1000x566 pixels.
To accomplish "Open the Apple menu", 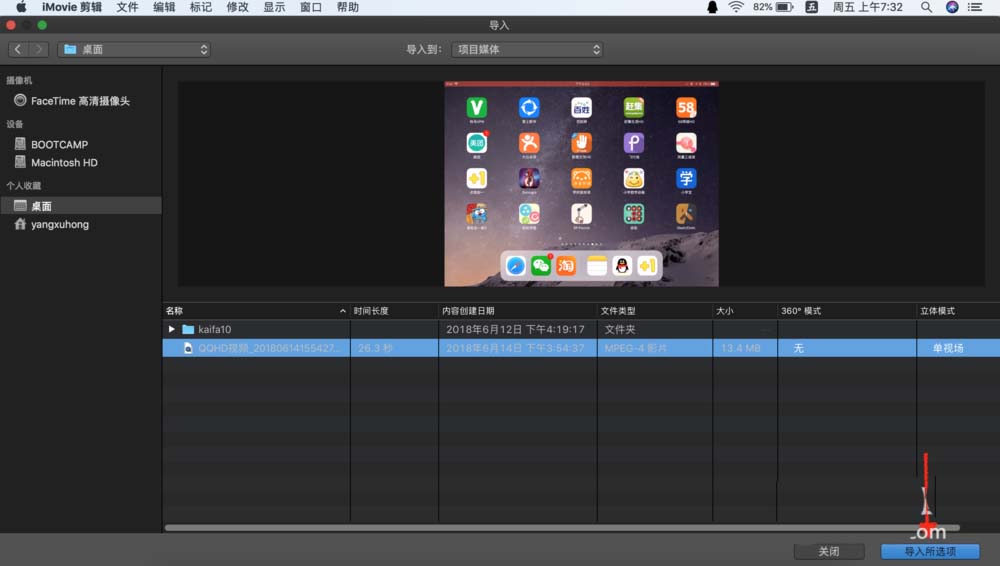I will (x=21, y=7).
